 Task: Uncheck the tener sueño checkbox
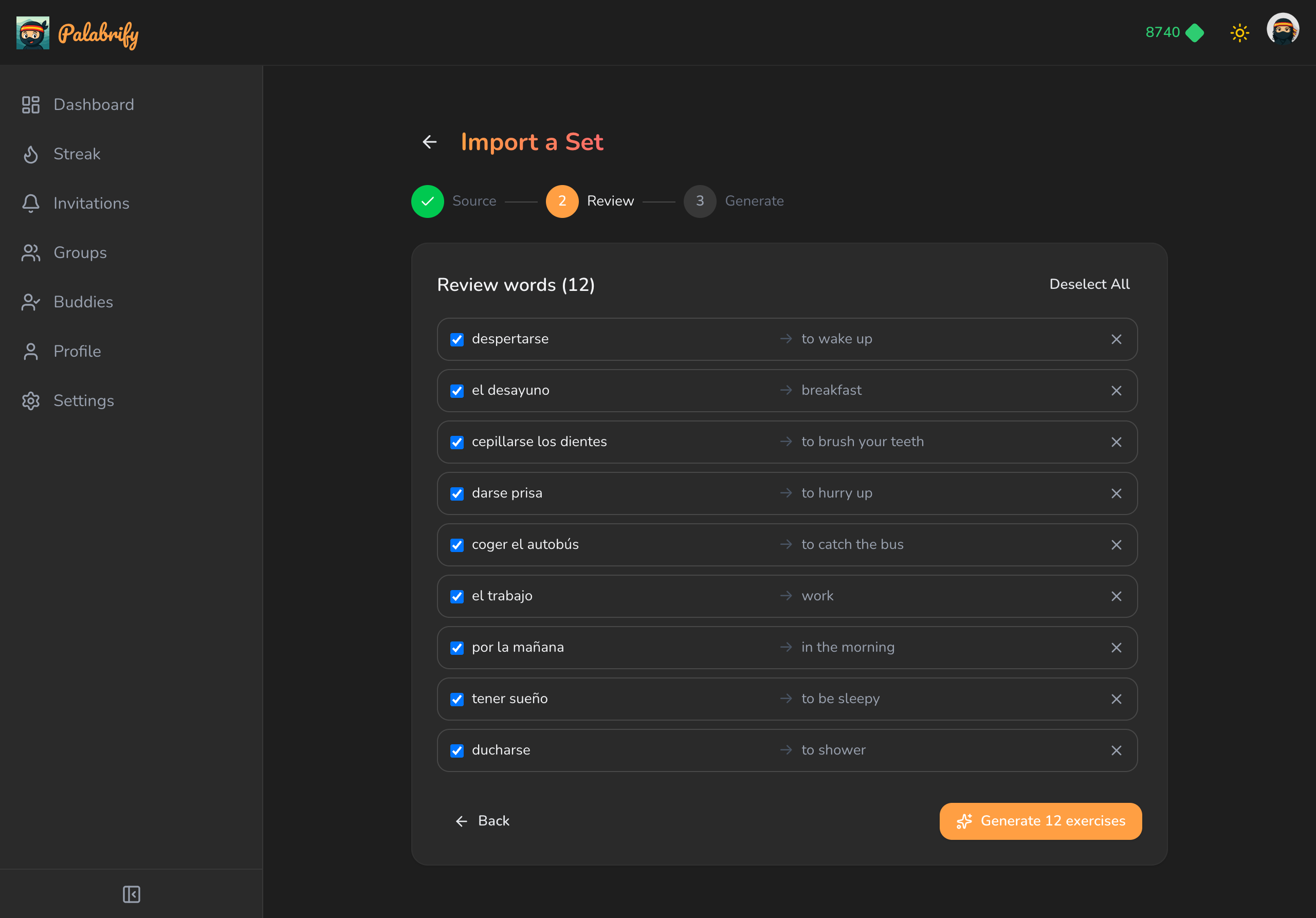[457, 699]
